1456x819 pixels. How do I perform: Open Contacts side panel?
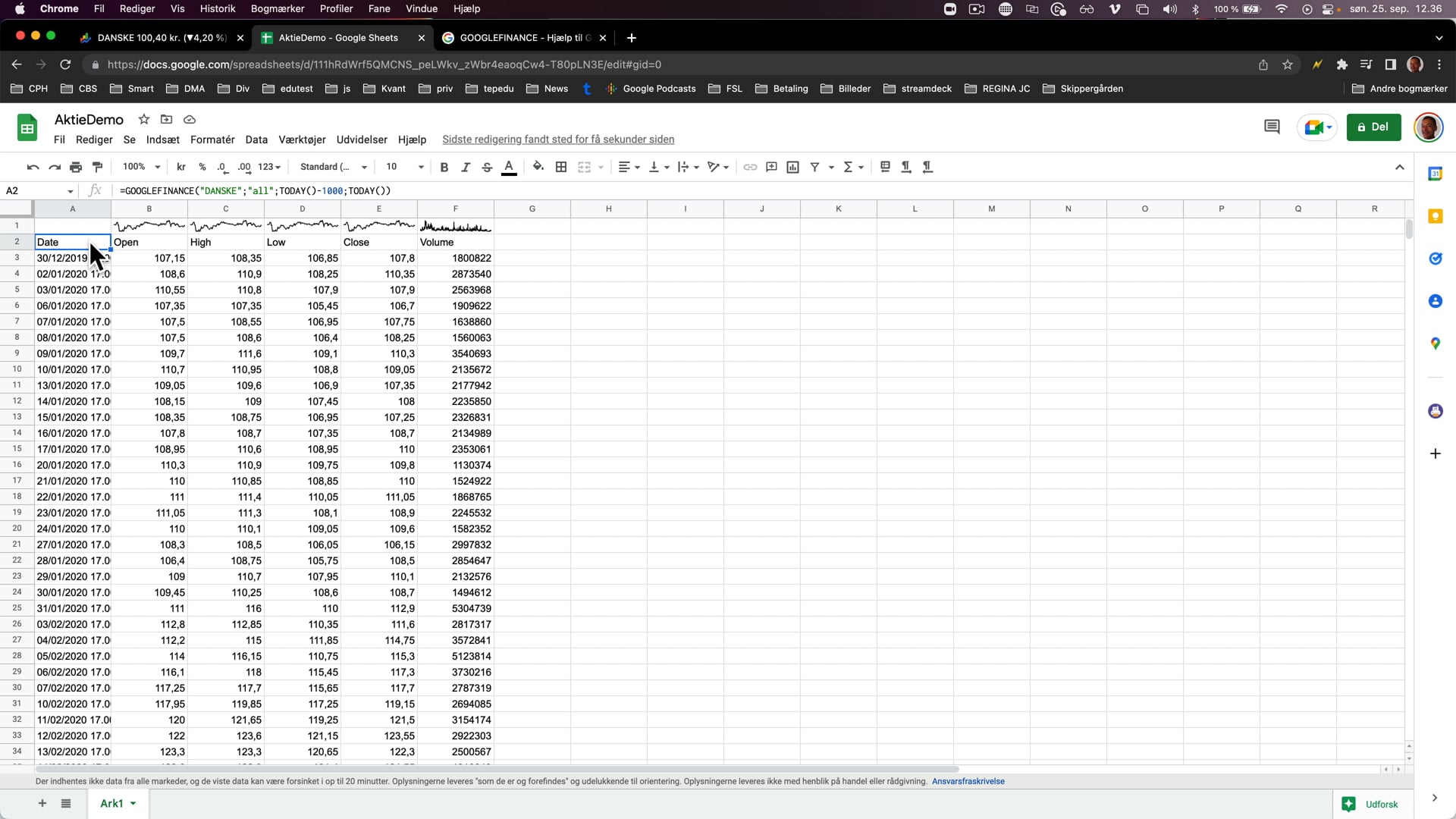(1435, 301)
